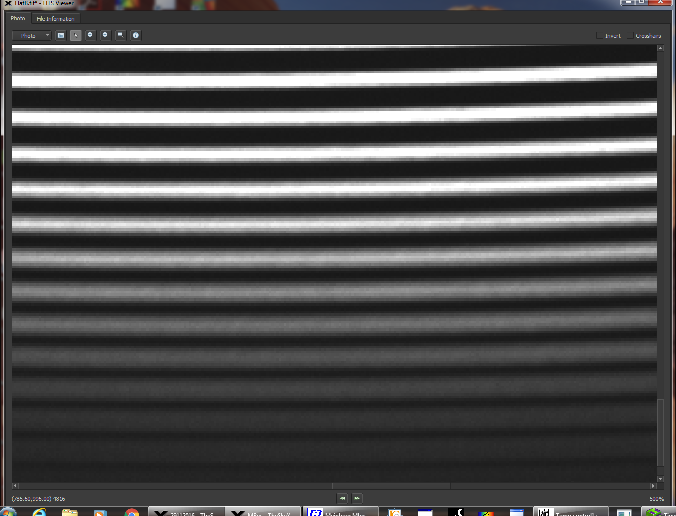Click the open file toolbar icon
This screenshot has width=676, height=516.
[x=61, y=35]
